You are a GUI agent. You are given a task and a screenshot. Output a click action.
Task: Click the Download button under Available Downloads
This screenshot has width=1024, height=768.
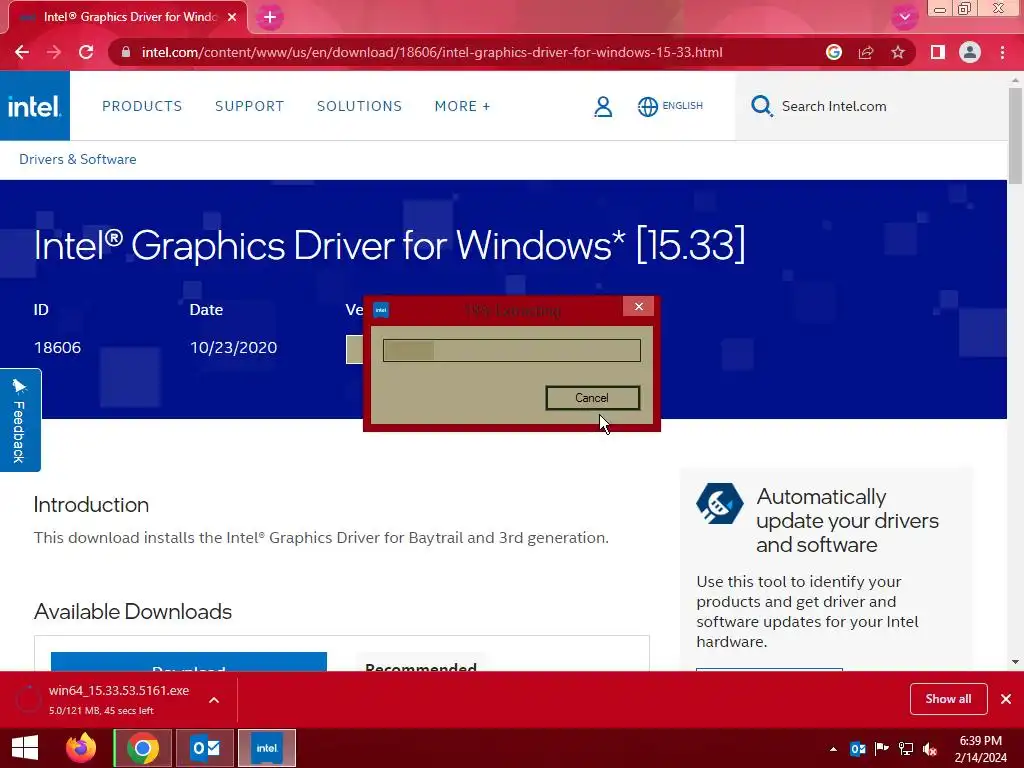(189, 662)
